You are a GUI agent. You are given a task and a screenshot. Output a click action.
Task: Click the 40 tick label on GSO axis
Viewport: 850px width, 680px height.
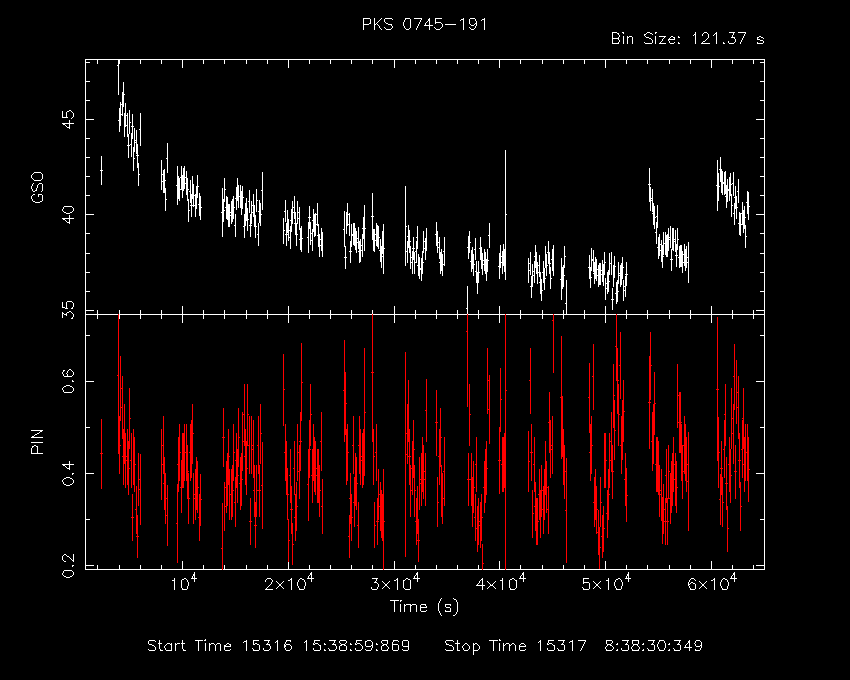[x=68, y=214]
